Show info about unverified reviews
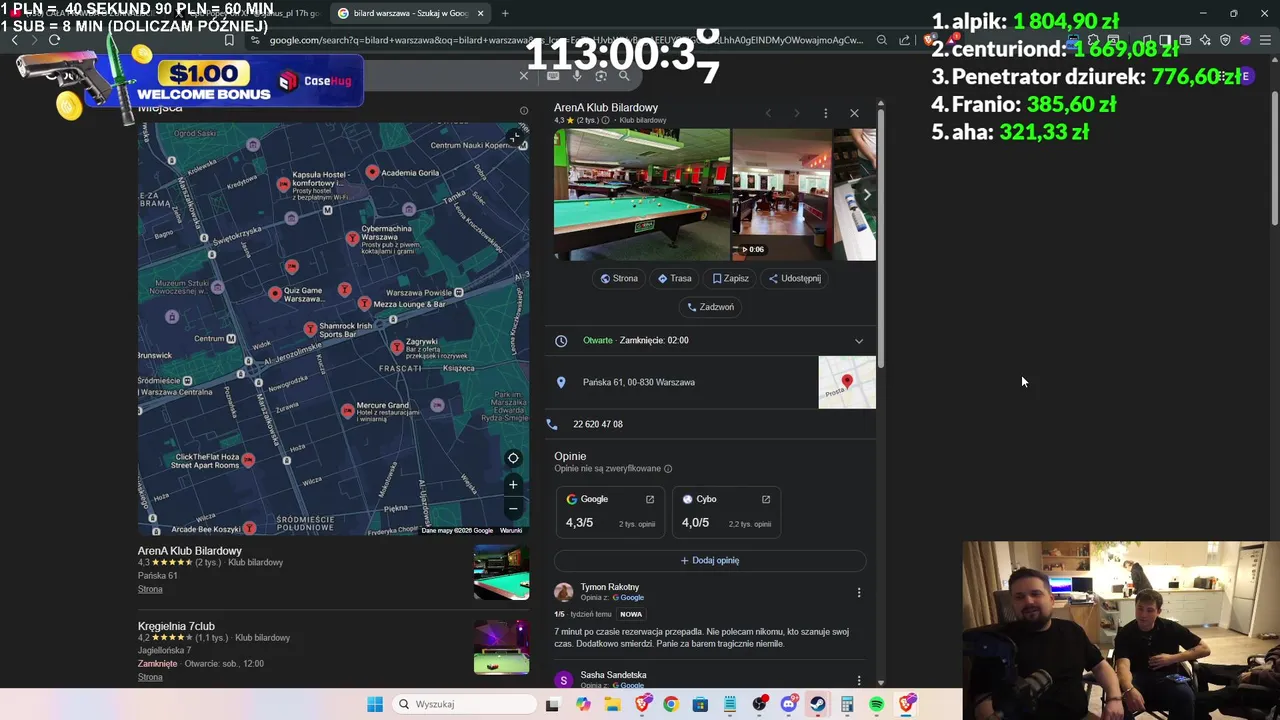Viewport: 1280px width, 720px height. 668,469
